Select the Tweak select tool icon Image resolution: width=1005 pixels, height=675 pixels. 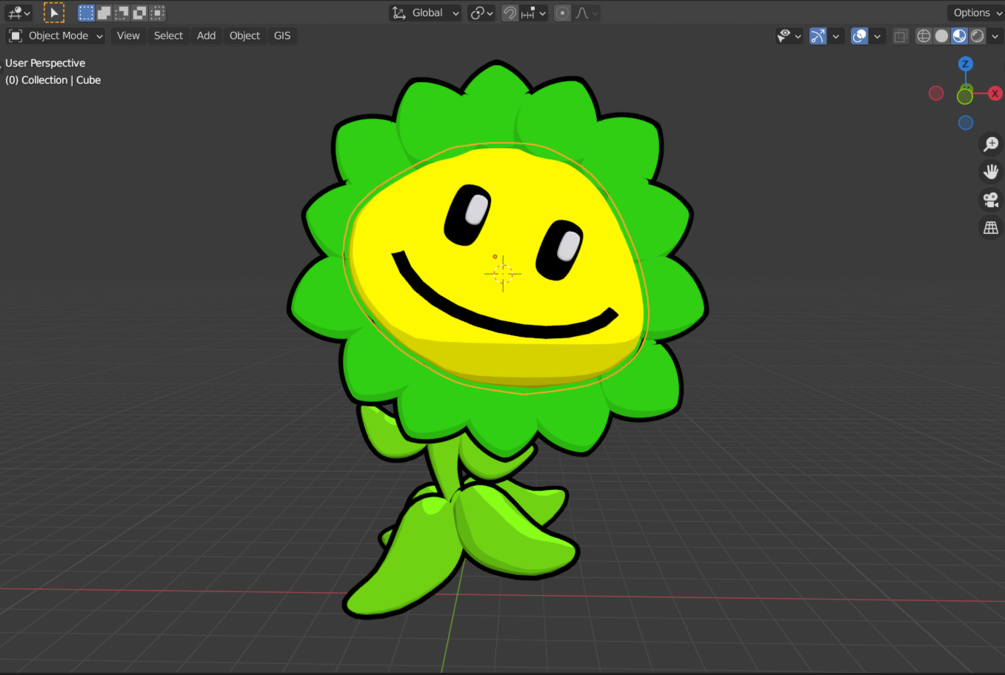pos(54,13)
